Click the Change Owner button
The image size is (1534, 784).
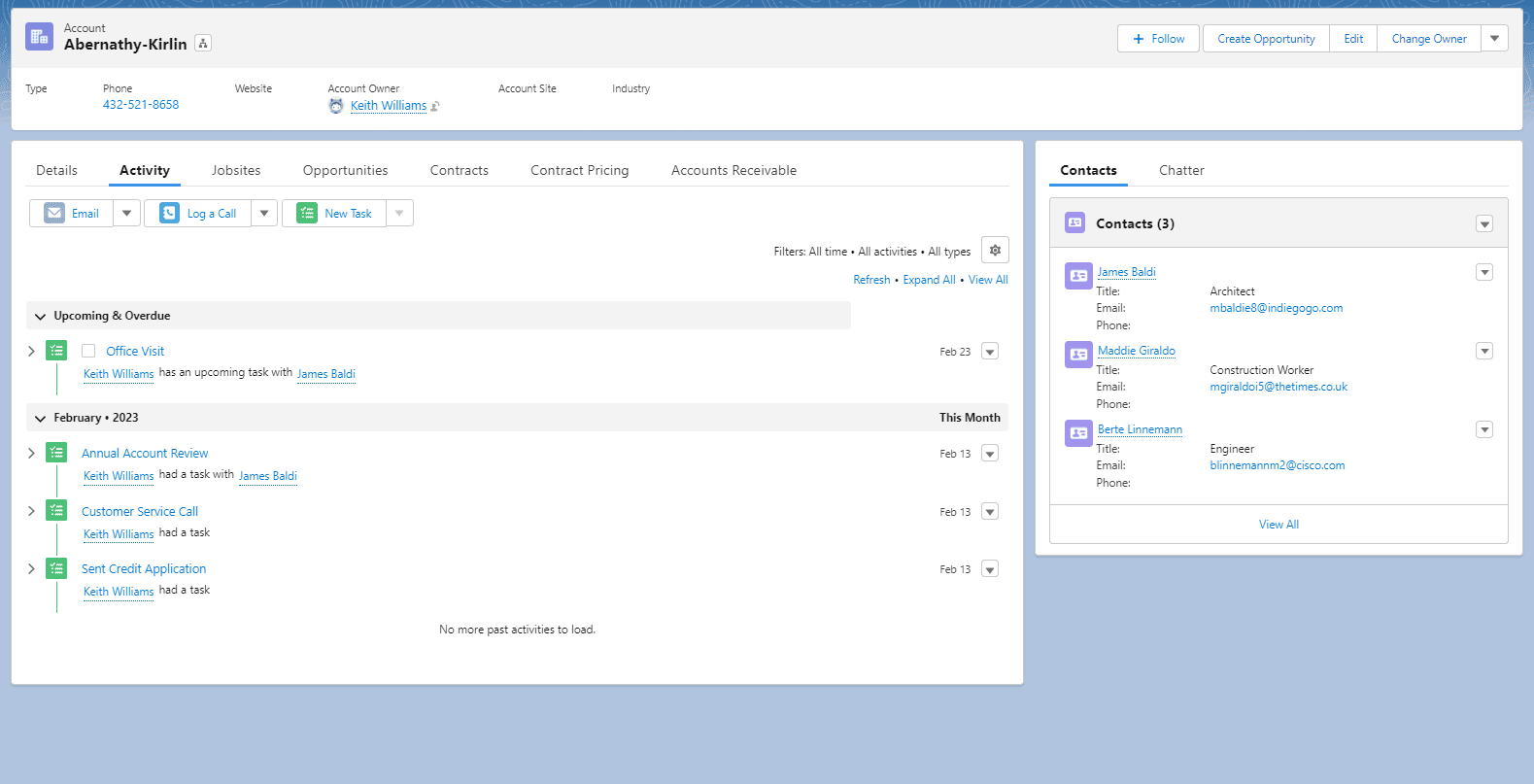tap(1429, 39)
